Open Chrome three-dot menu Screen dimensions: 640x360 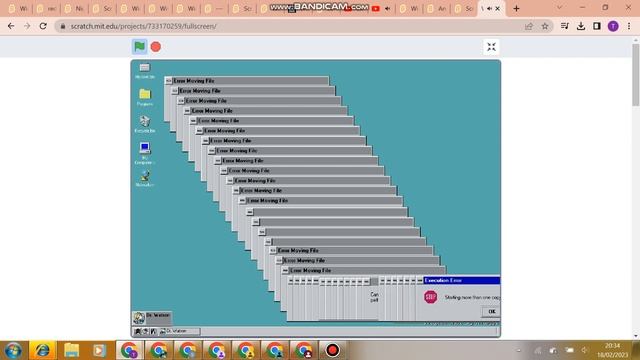pos(629,26)
